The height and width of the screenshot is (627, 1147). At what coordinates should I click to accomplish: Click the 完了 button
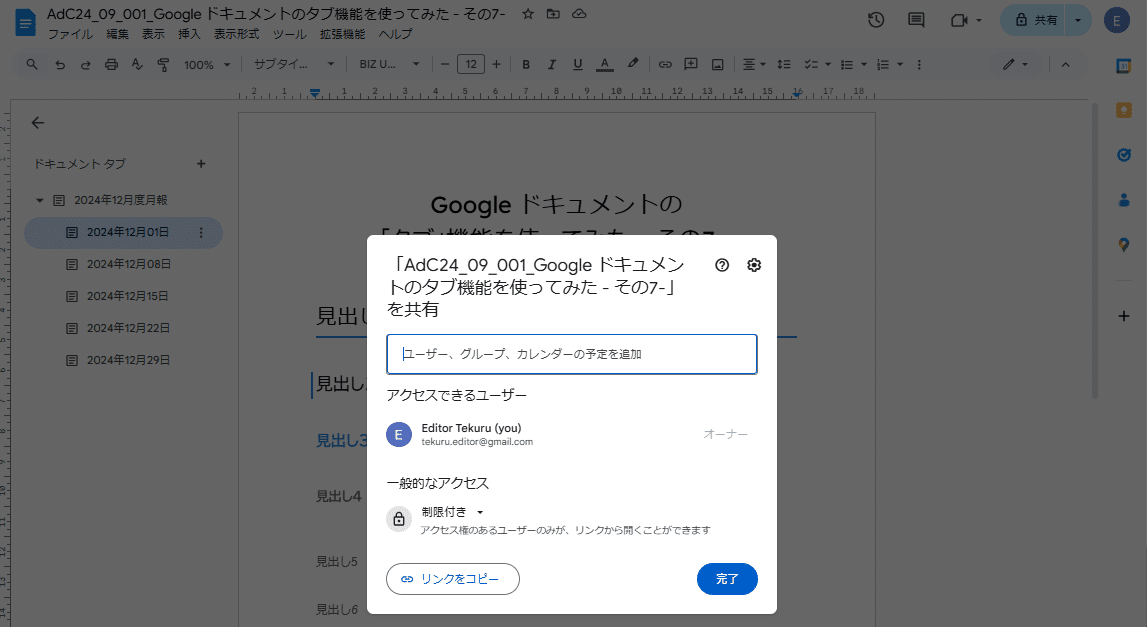click(x=727, y=579)
